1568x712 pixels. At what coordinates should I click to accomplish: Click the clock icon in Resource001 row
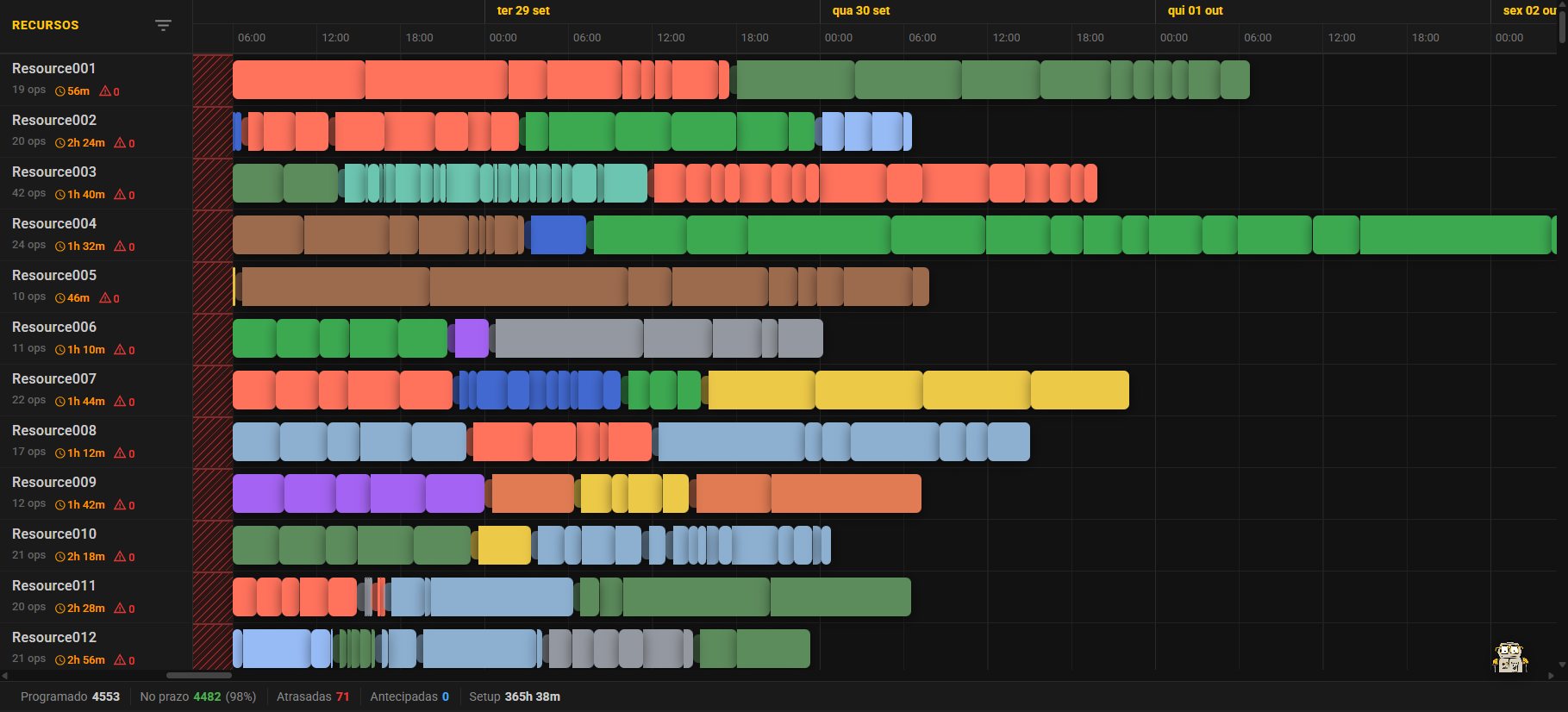click(60, 91)
